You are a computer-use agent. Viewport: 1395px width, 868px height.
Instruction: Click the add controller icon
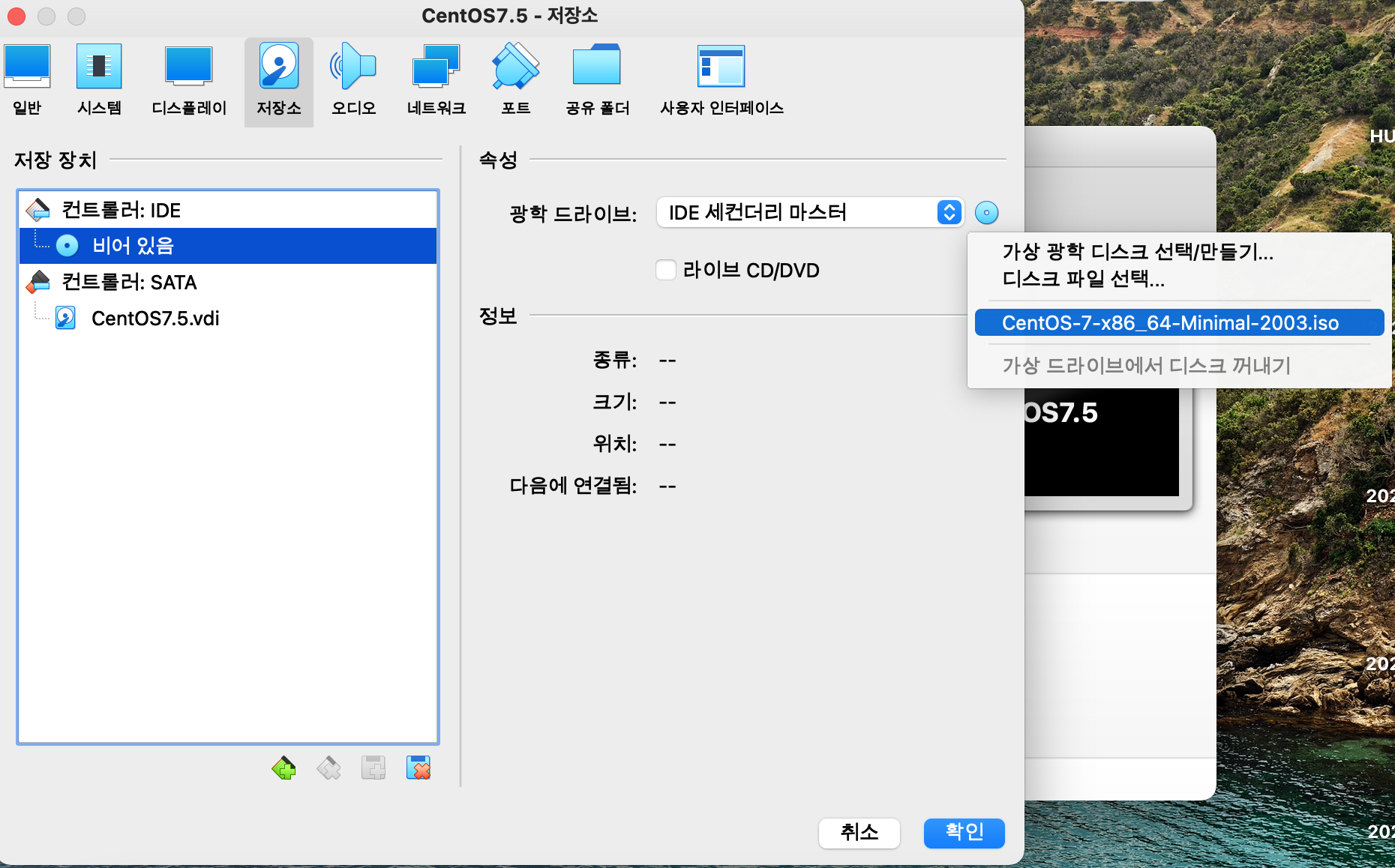[x=283, y=768]
